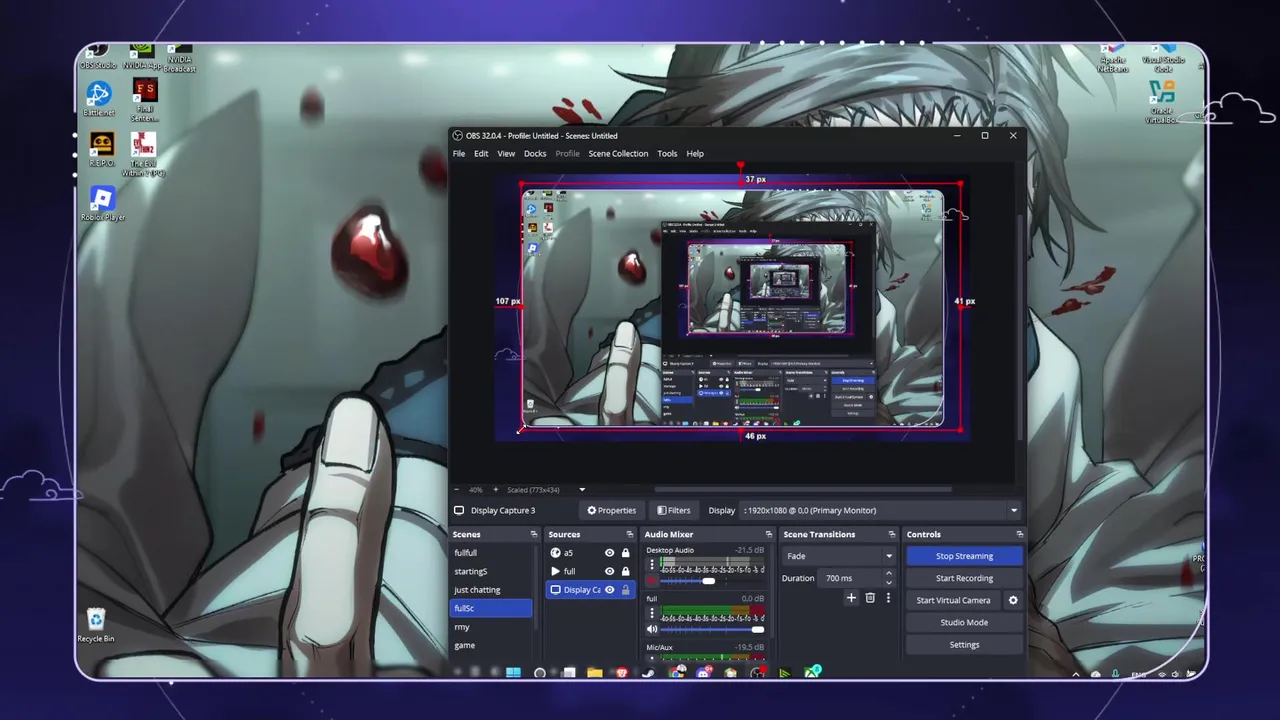Open the R.E.P.O. desktop shortcut
This screenshot has height=720, width=1280.
click(101, 148)
